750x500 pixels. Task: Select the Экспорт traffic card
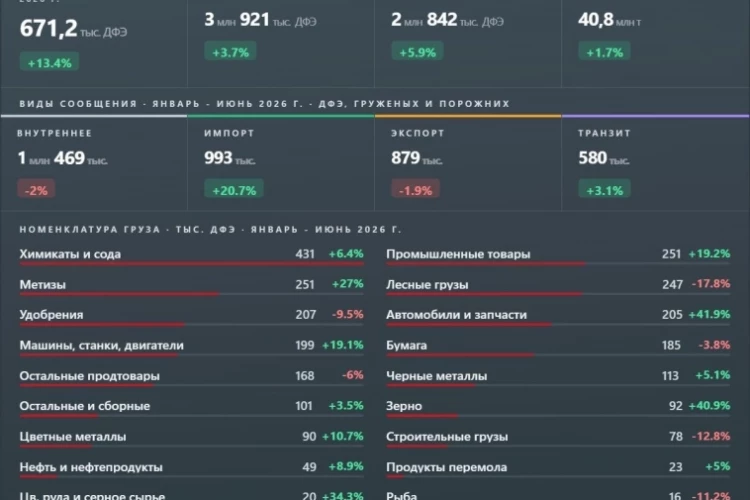[x=468, y=163]
